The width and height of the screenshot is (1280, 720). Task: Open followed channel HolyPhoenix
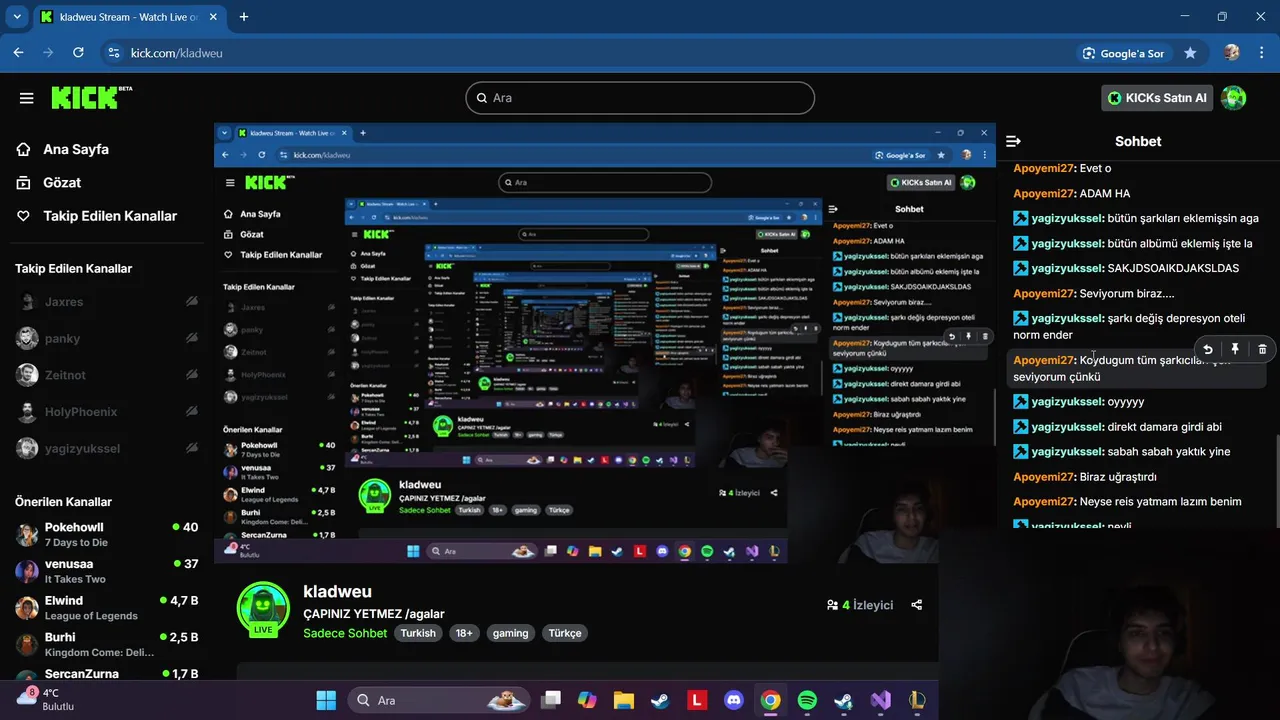coord(107,412)
